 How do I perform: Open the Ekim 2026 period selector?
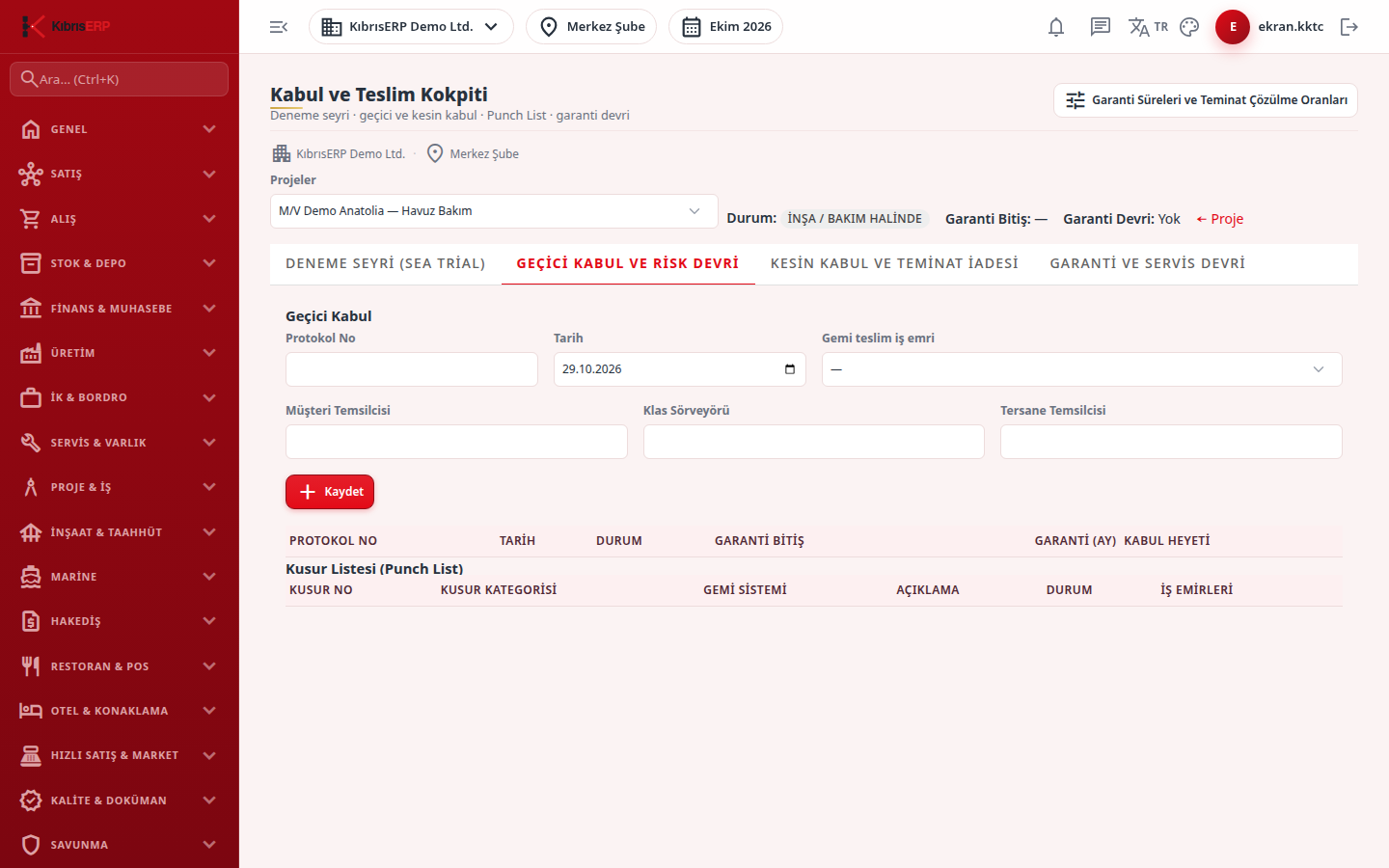click(x=725, y=27)
